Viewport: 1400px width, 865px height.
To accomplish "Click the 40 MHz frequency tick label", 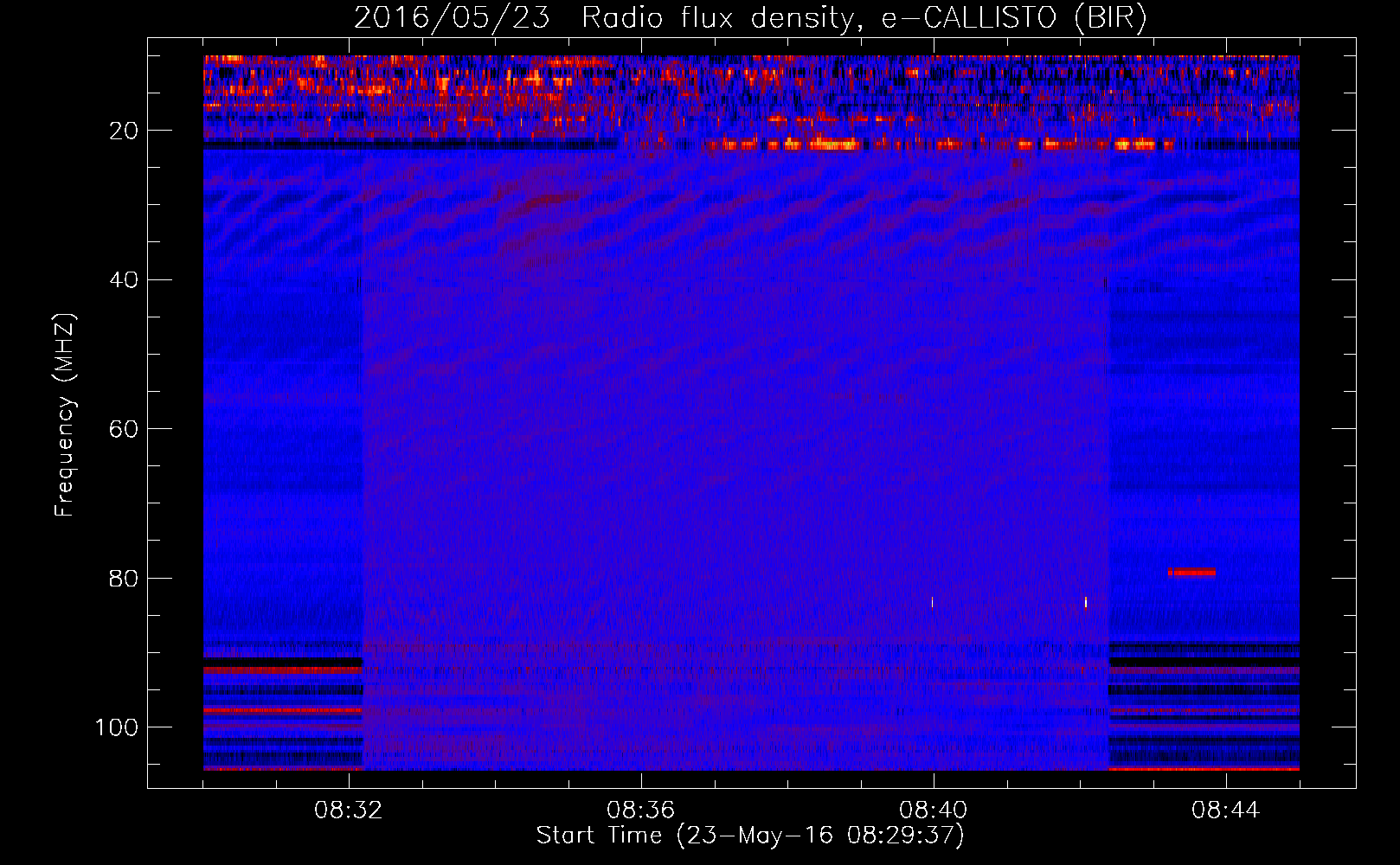I will pyautogui.click(x=124, y=280).
